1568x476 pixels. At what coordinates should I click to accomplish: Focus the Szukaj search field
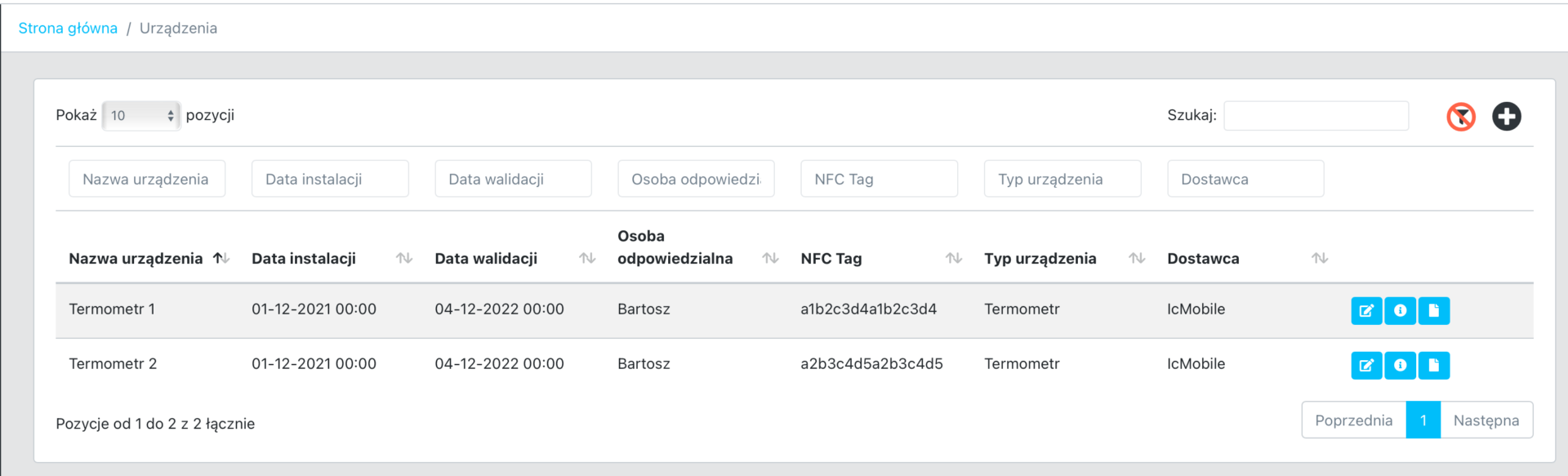(x=1316, y=116)
